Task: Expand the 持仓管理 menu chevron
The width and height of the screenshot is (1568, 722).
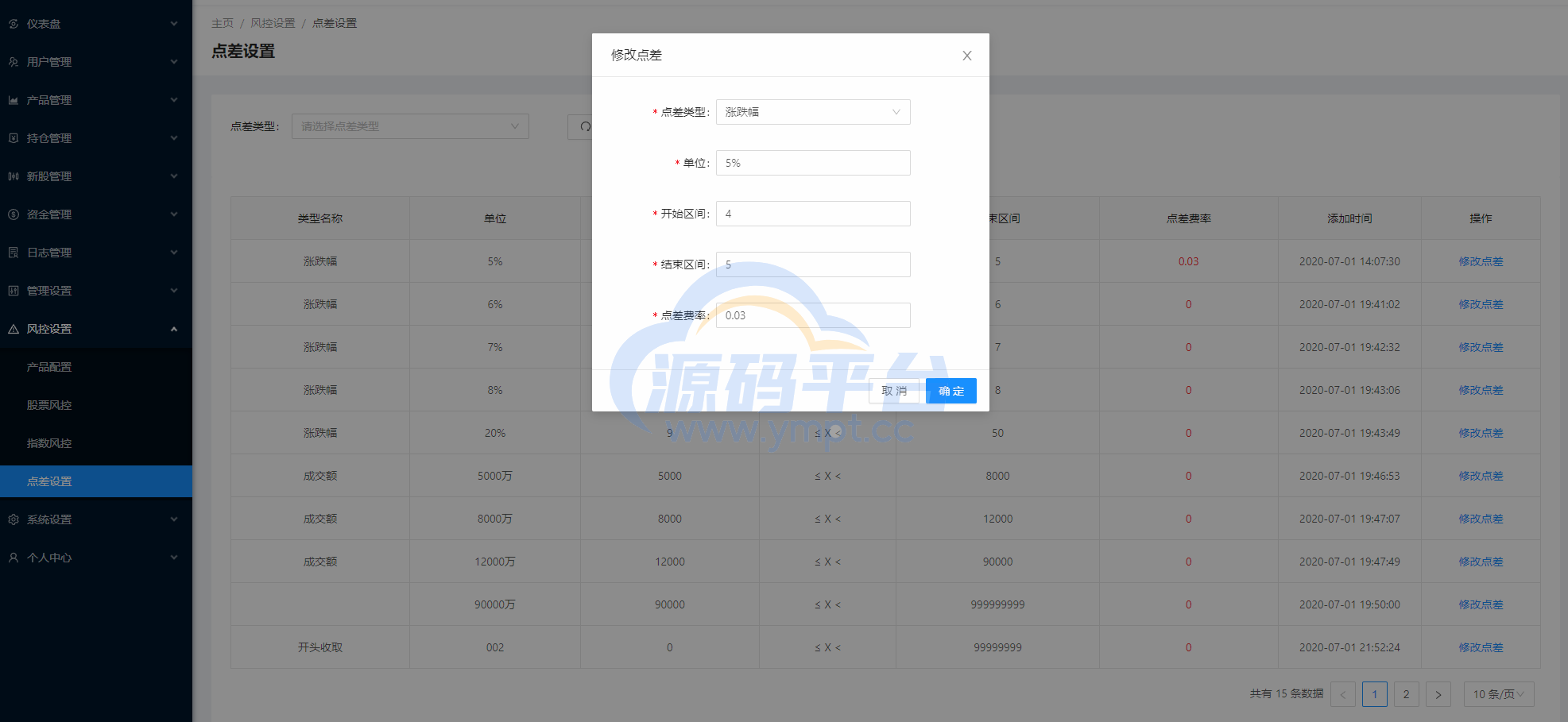Action: [x=174, y=138]
